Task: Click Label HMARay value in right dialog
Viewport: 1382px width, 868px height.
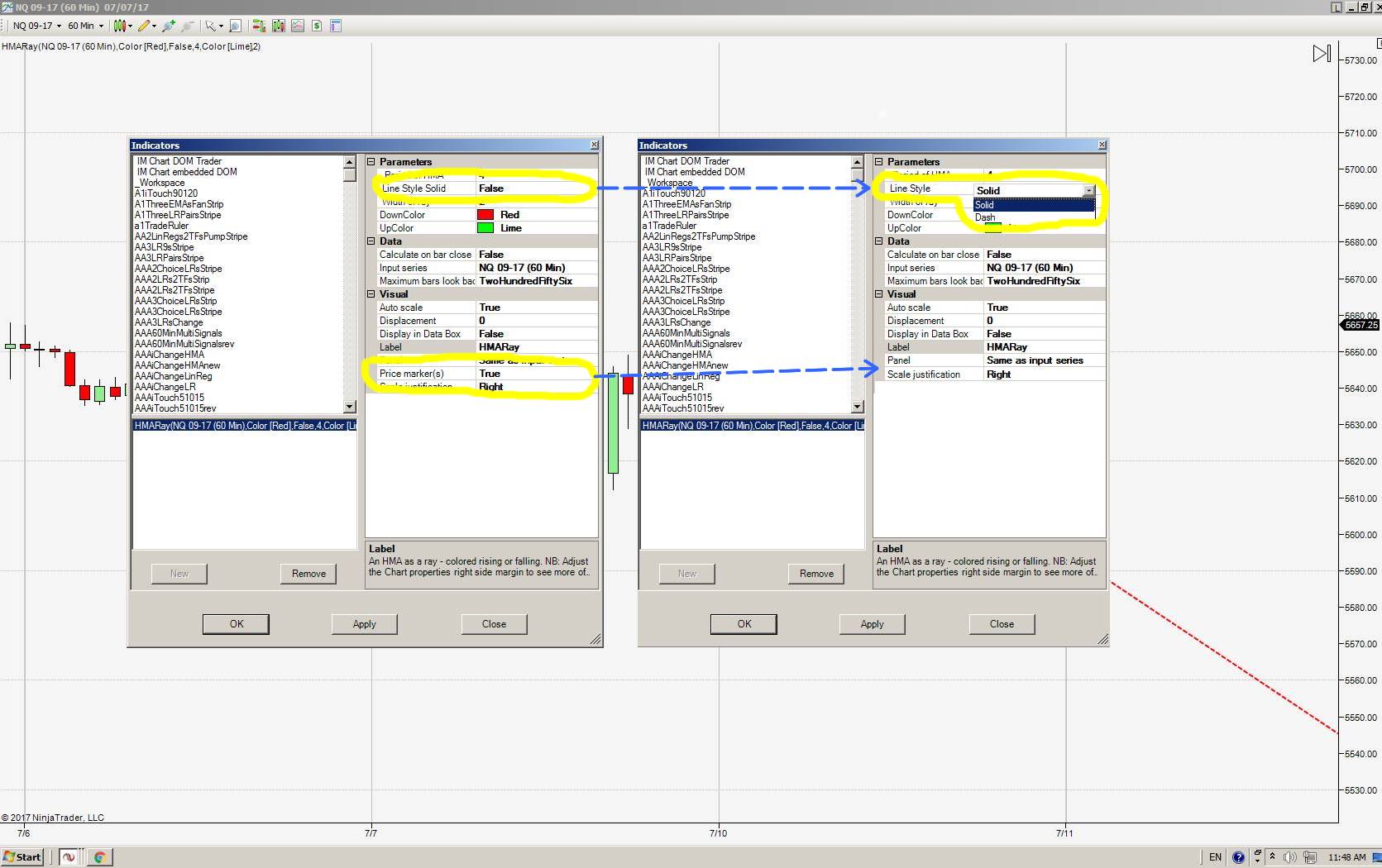Action: 1045,347
